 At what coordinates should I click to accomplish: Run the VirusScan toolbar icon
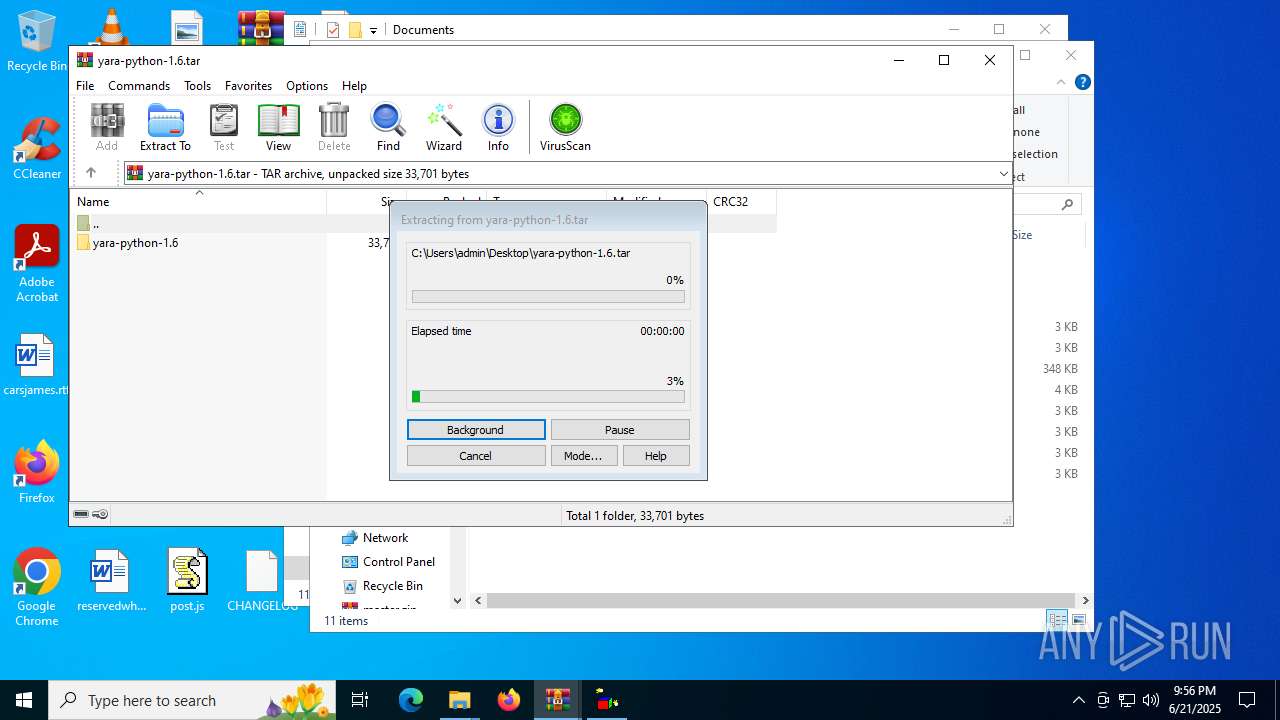click(565, 127)
